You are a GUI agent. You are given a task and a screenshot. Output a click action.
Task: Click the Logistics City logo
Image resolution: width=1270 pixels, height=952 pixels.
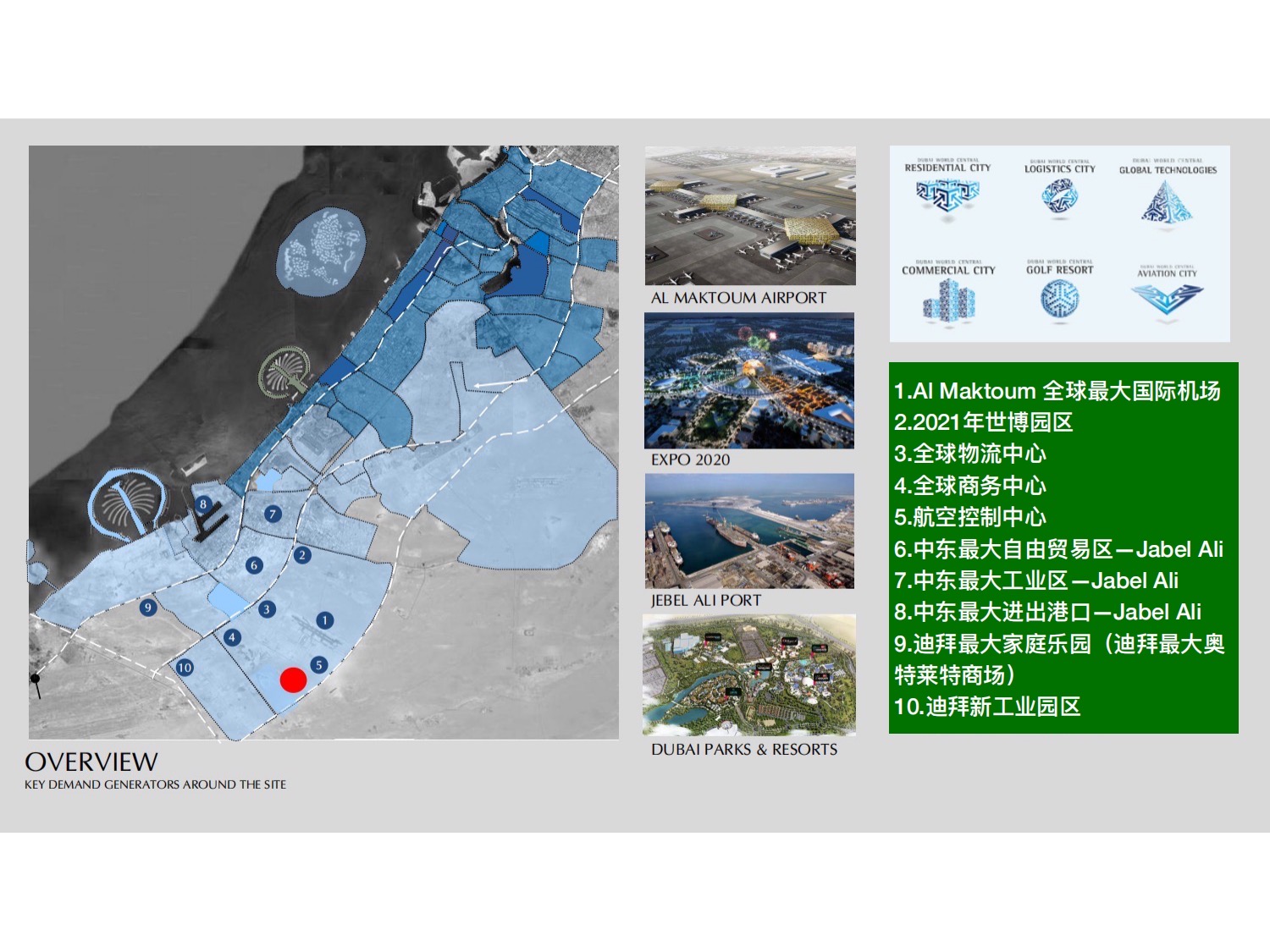pyautogui.click(x=1060, y=197)
